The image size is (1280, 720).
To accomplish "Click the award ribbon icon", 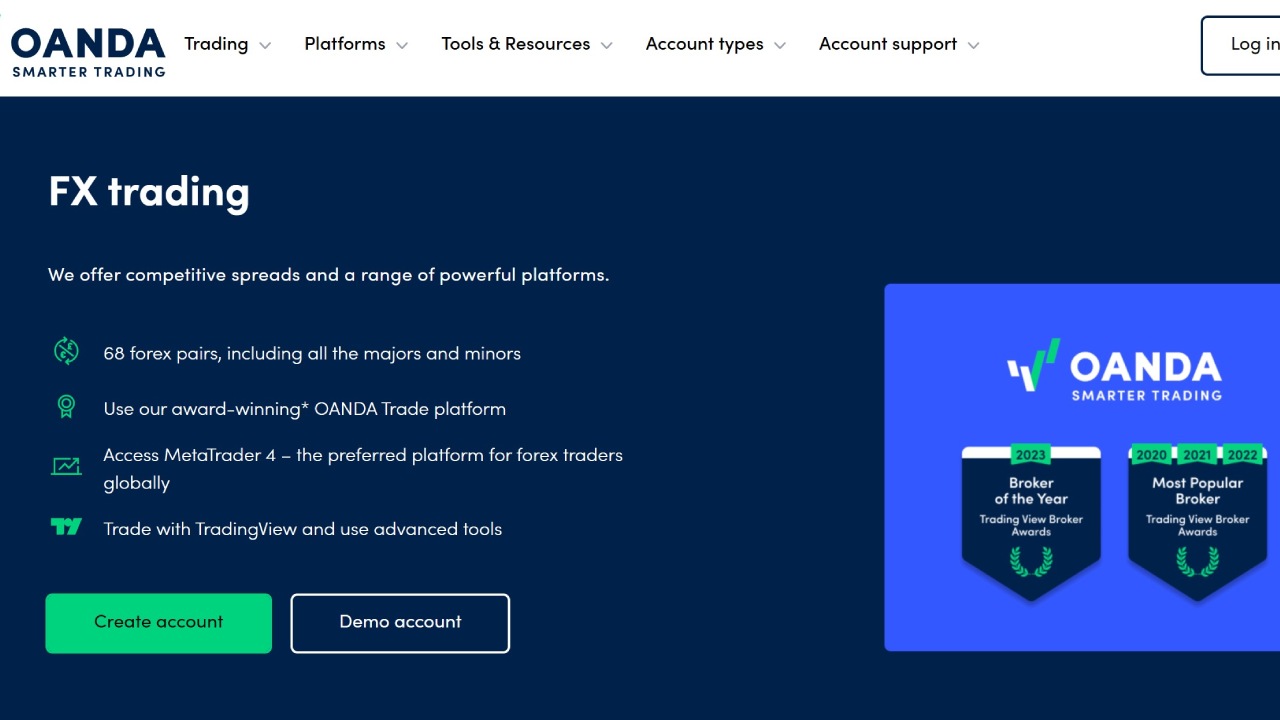I will [66, 406].
